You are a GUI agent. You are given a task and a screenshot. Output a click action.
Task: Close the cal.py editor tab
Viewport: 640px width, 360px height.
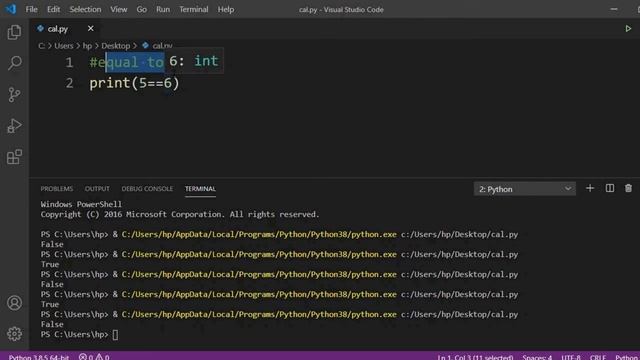pyautogui.click(x=91, y=29)
